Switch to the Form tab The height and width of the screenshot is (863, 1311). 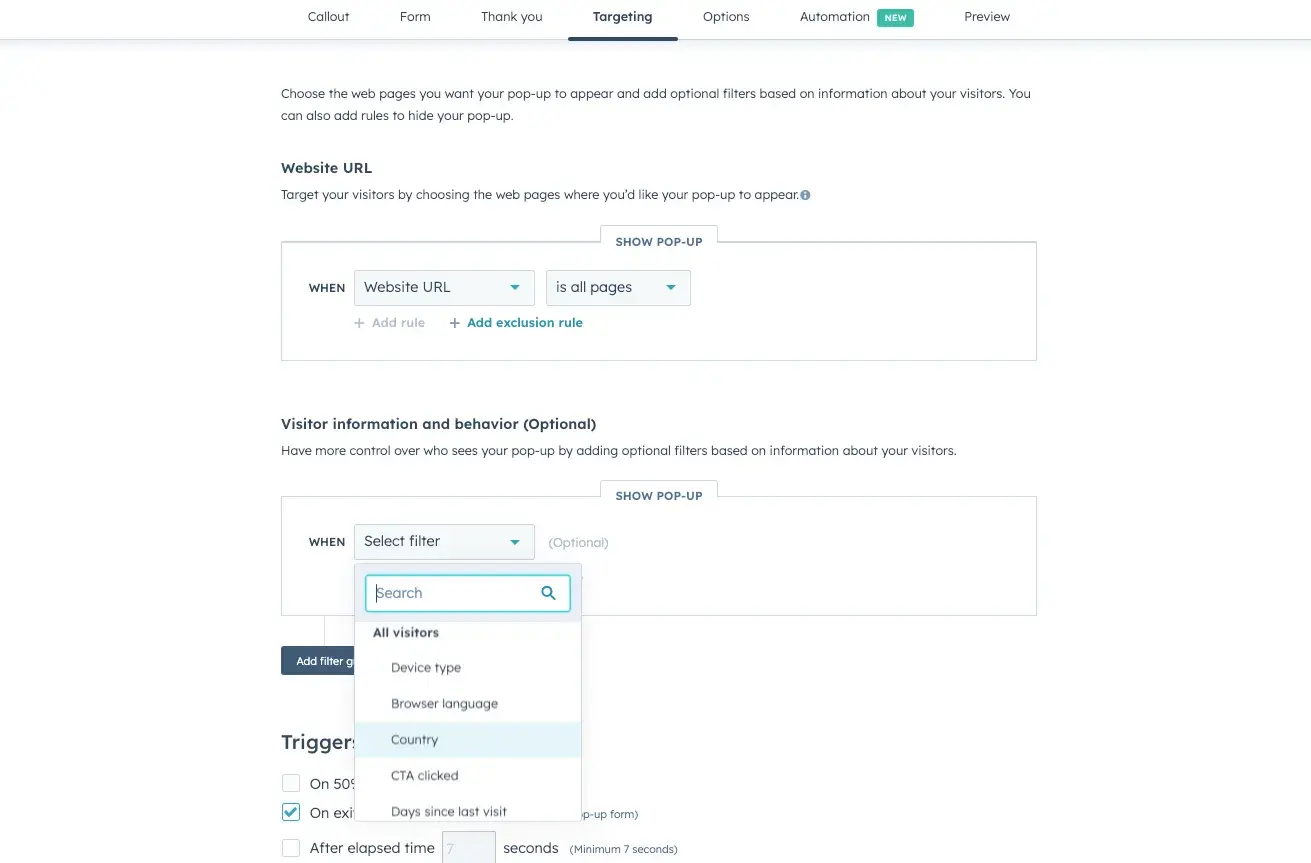click(x=415, y=17)
